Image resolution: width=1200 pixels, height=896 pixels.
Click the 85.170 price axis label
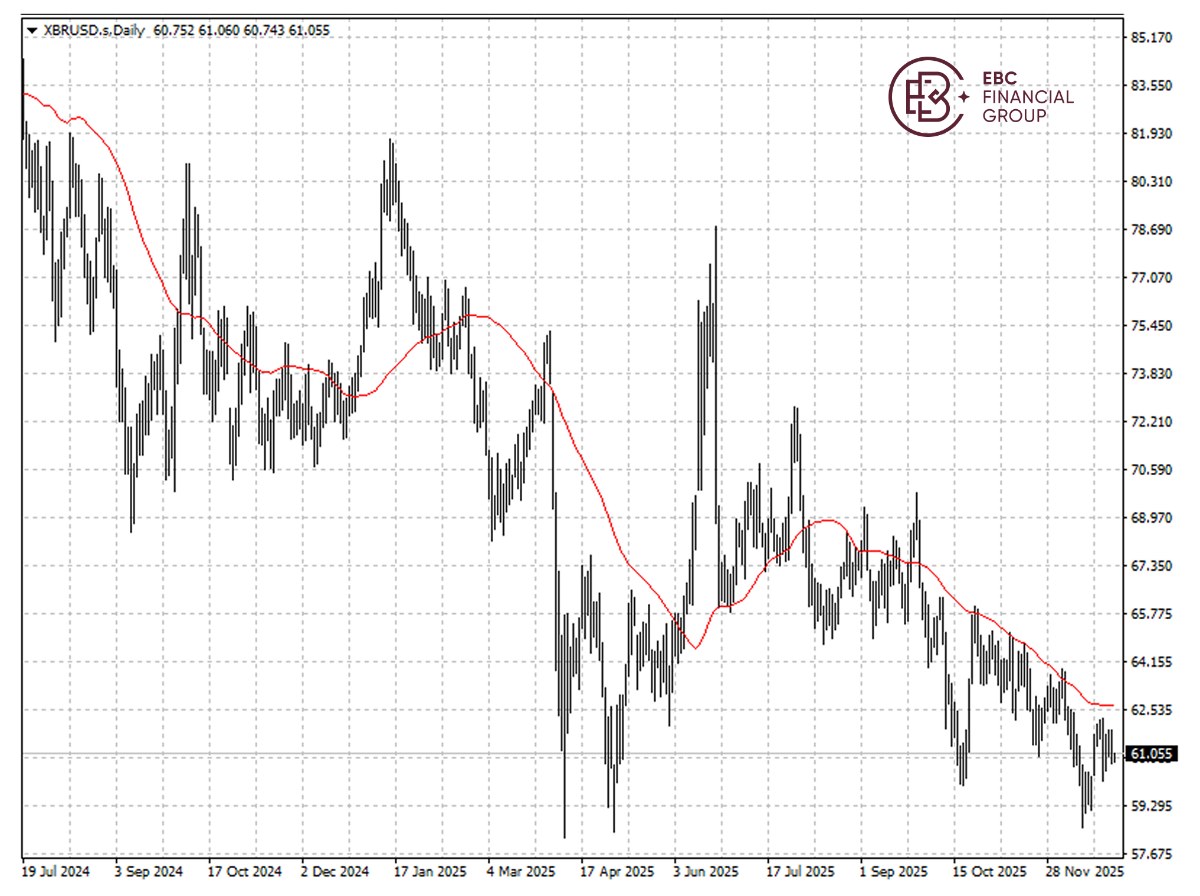tap(1151, 38)
